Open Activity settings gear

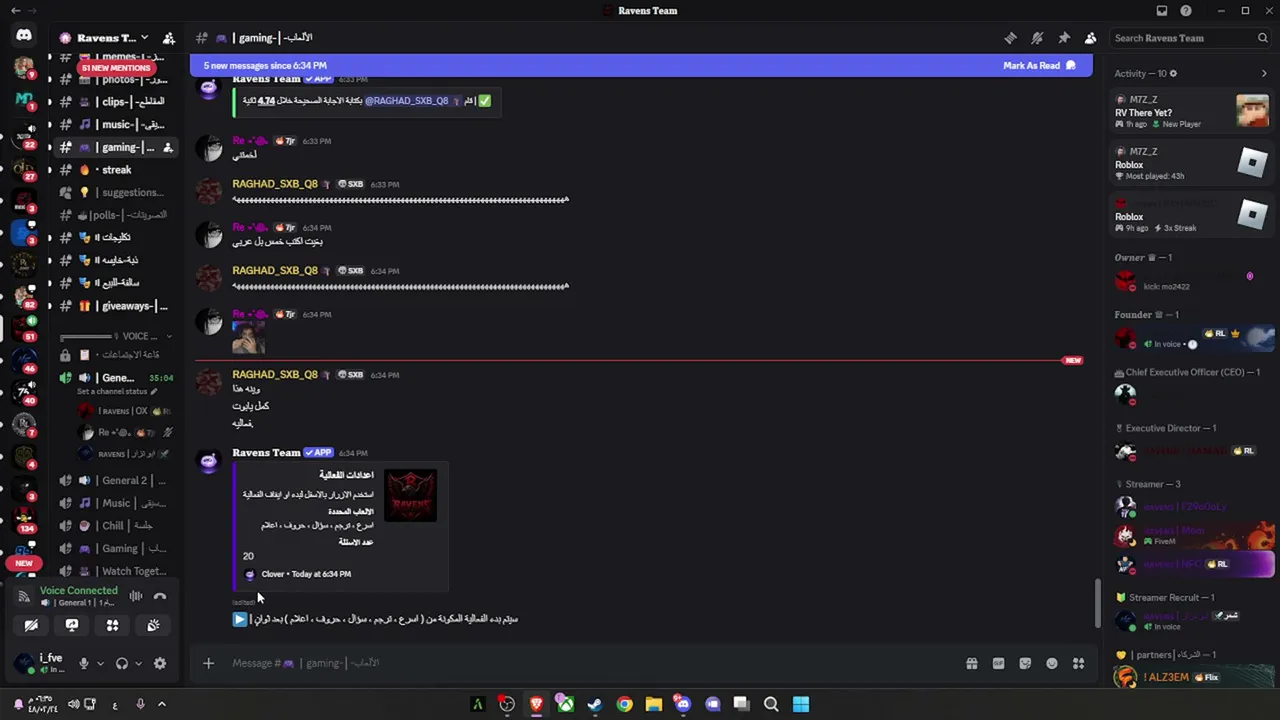(x=1173, y=73)
